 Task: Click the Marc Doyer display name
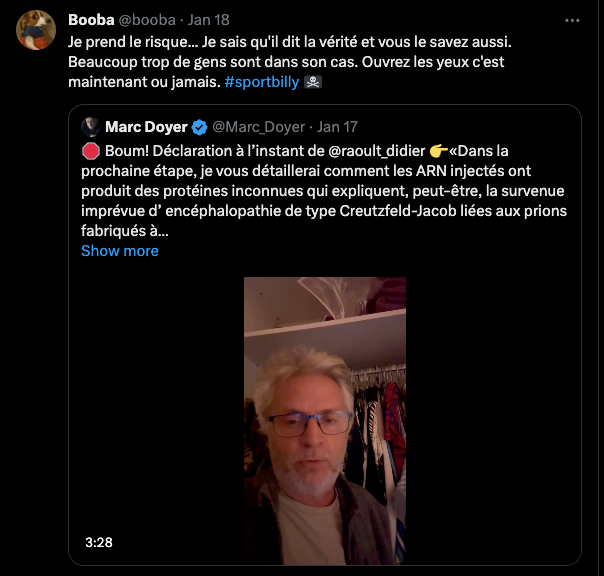tap(146, 127)
